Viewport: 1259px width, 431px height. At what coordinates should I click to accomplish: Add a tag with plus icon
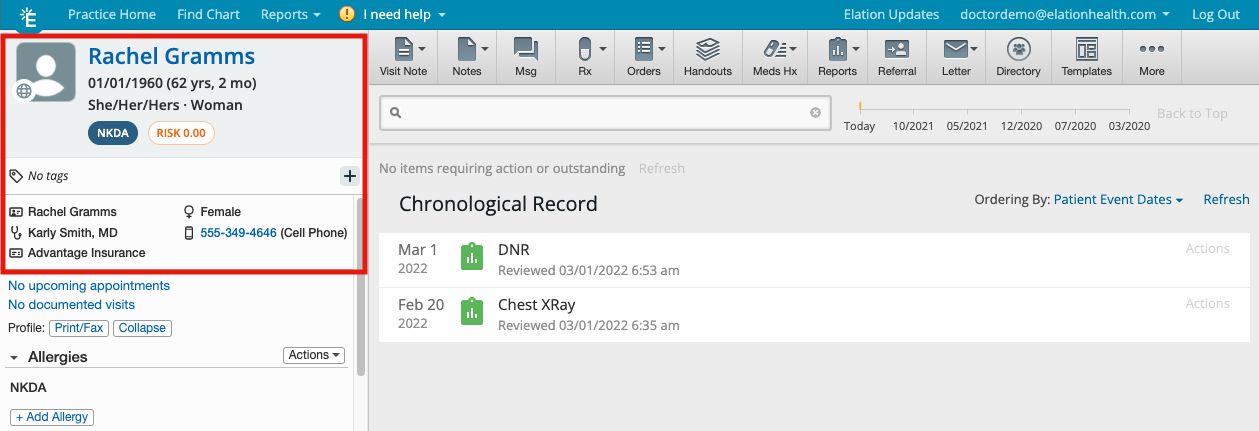tap(349, 176)
